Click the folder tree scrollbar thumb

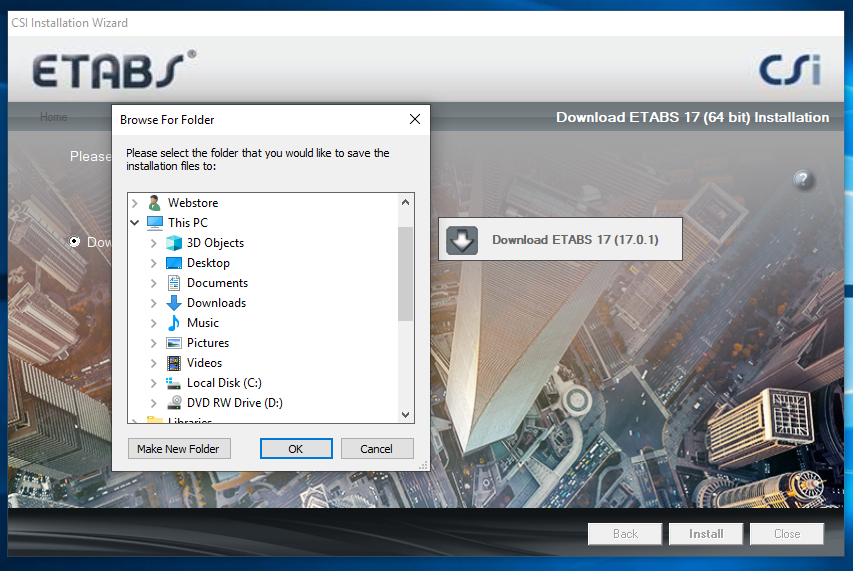[x=405, y=274]
